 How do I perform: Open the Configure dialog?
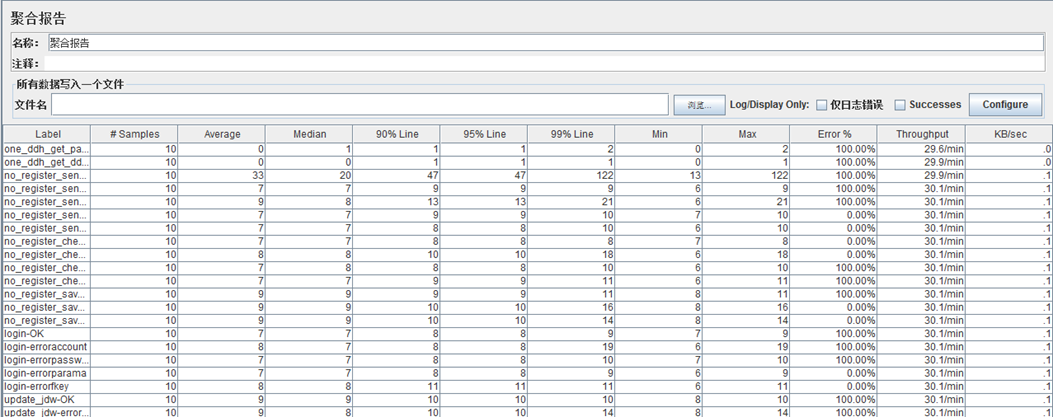pyautogui.click(x=1005, y=105)
